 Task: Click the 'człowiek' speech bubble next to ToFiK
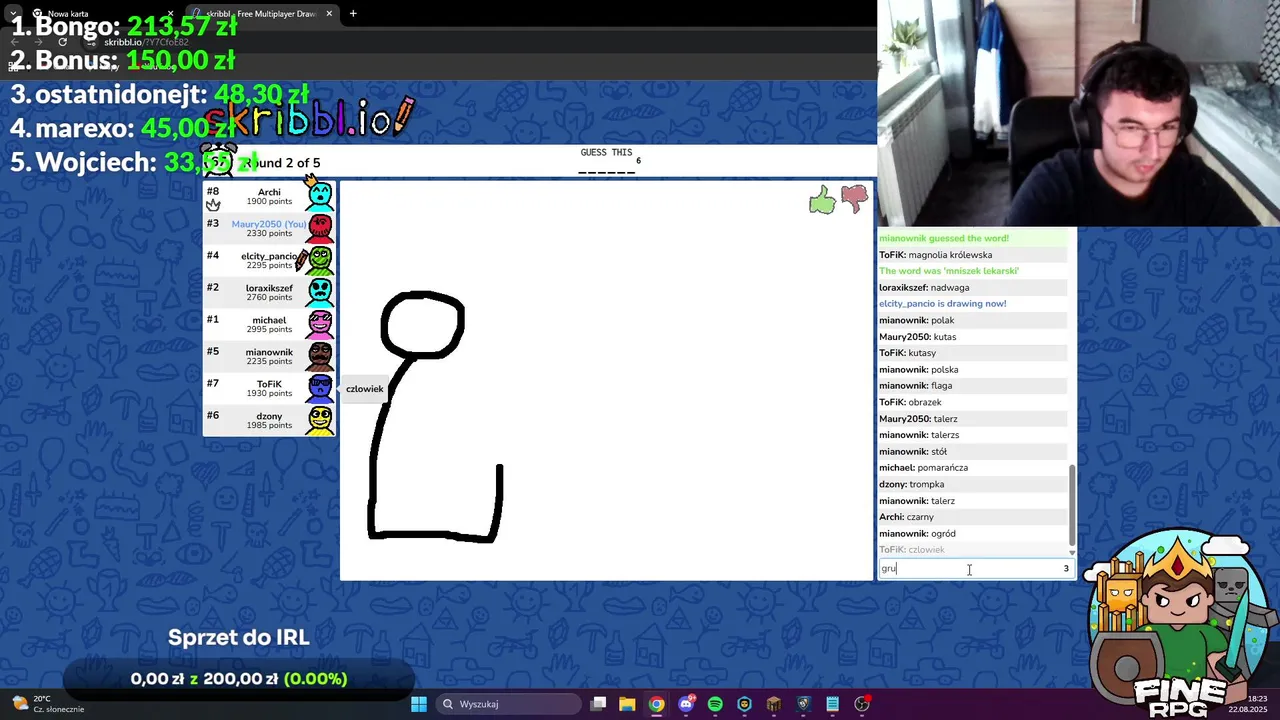click(x=364, y=389)
